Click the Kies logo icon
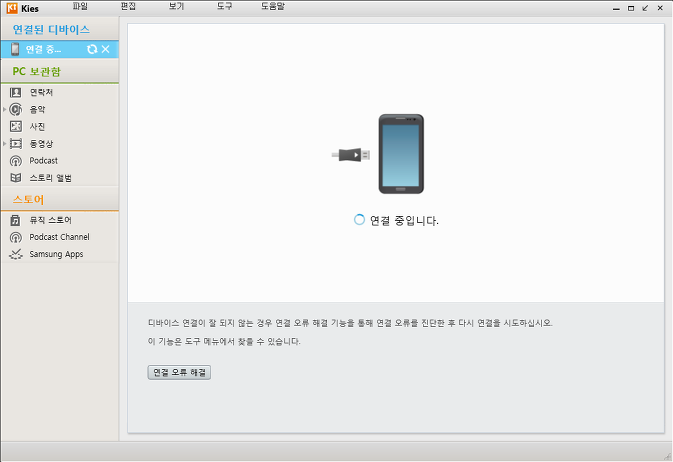The image size is (673, 462). [12, 8]
